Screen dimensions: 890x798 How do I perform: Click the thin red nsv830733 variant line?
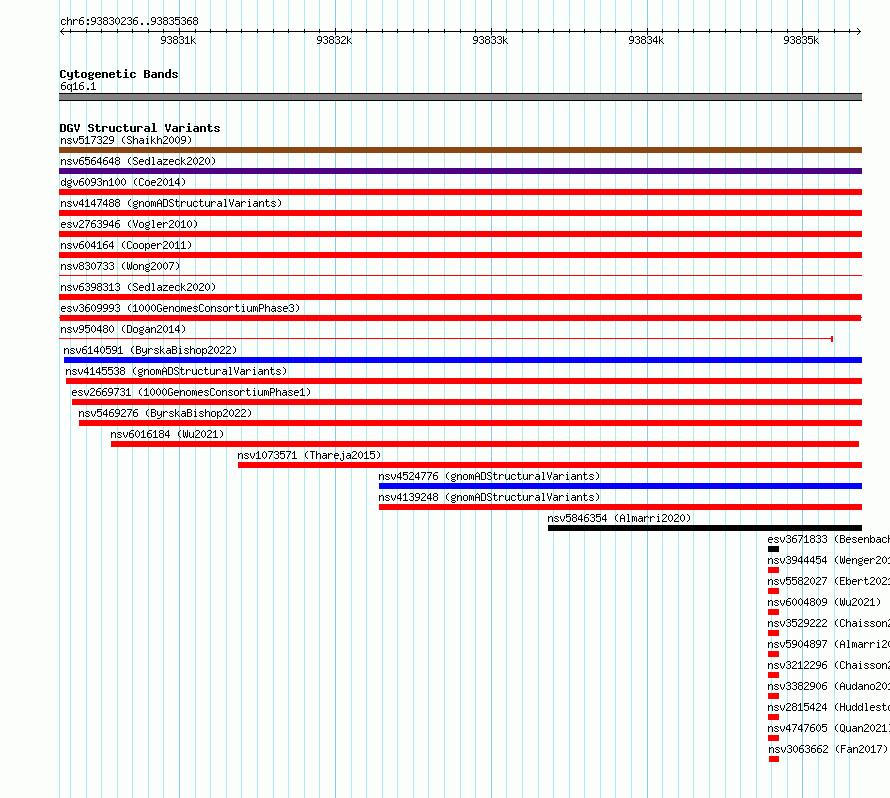460,276
